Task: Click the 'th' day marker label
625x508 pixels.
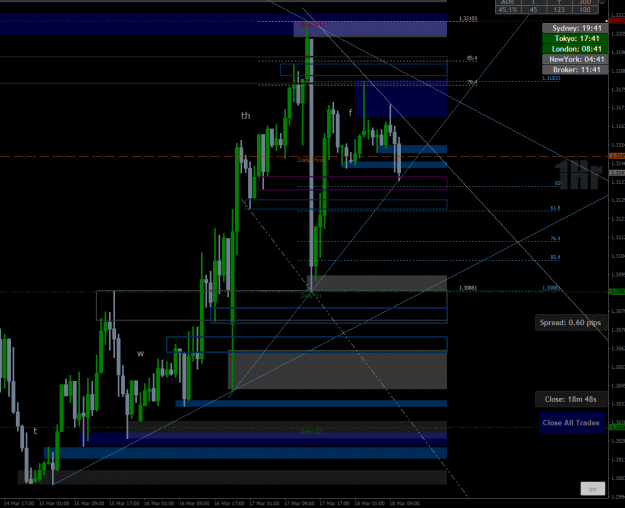Action: click(246, 116)
